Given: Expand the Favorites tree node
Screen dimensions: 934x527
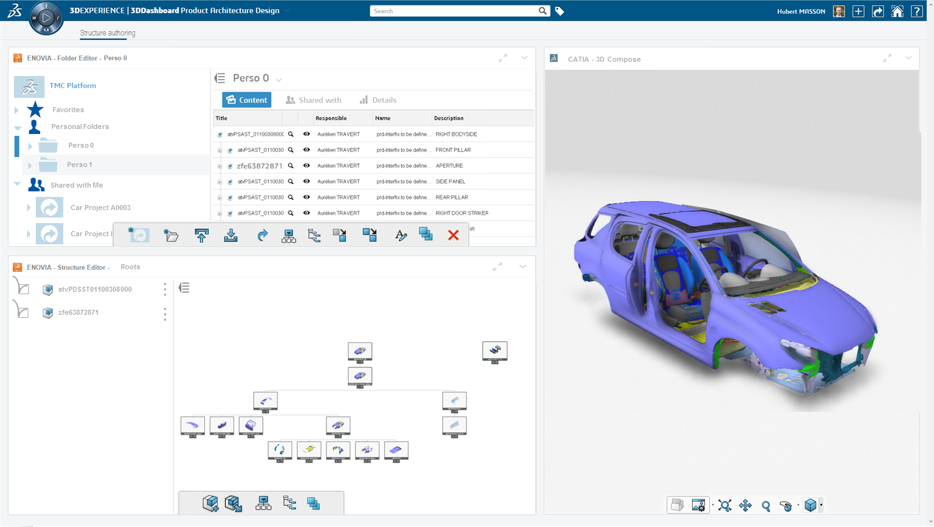Looking at the screenshot, I should point(17,110).
